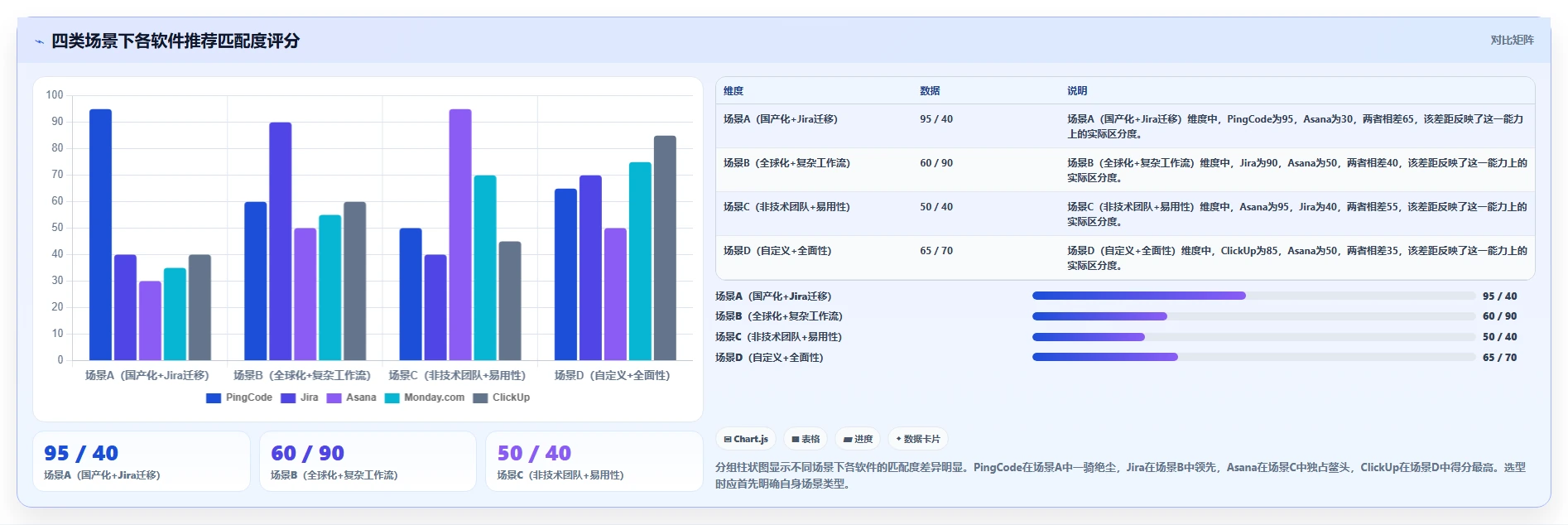
Task: Click the ClickUp bar in the 场景B group
Action: coord(355,281)
